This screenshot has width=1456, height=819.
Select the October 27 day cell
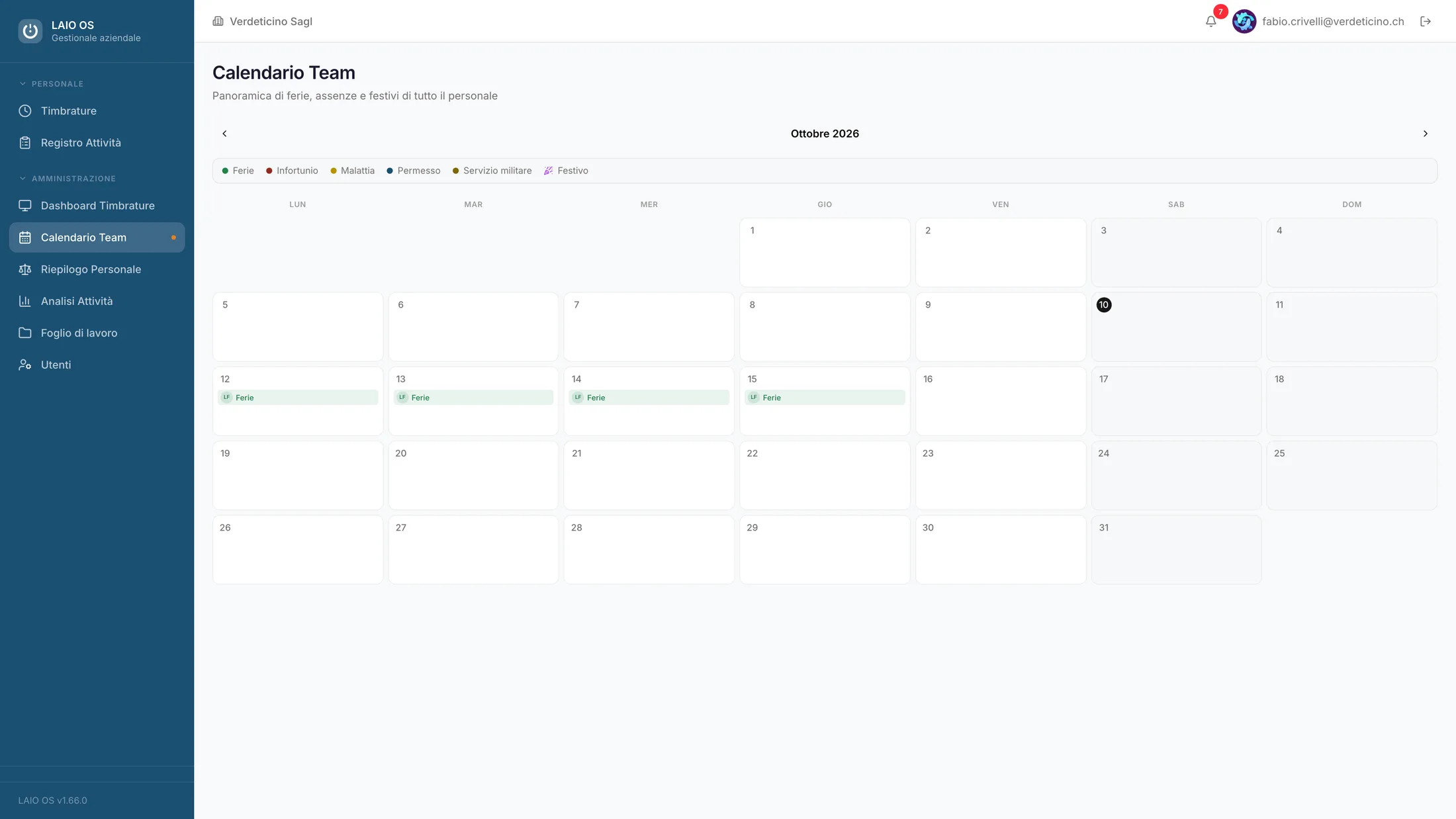(473, 550)
